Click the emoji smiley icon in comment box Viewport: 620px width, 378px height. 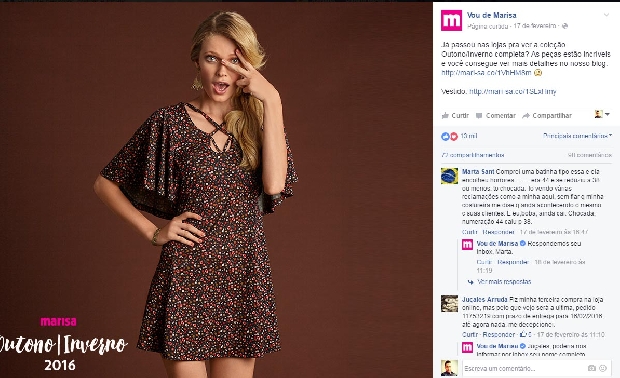coord(603,369)
